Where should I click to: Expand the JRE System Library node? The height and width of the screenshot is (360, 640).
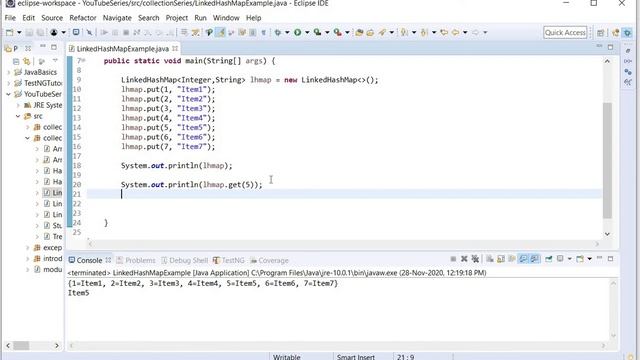pyautogui.click(x=18, y=105)
